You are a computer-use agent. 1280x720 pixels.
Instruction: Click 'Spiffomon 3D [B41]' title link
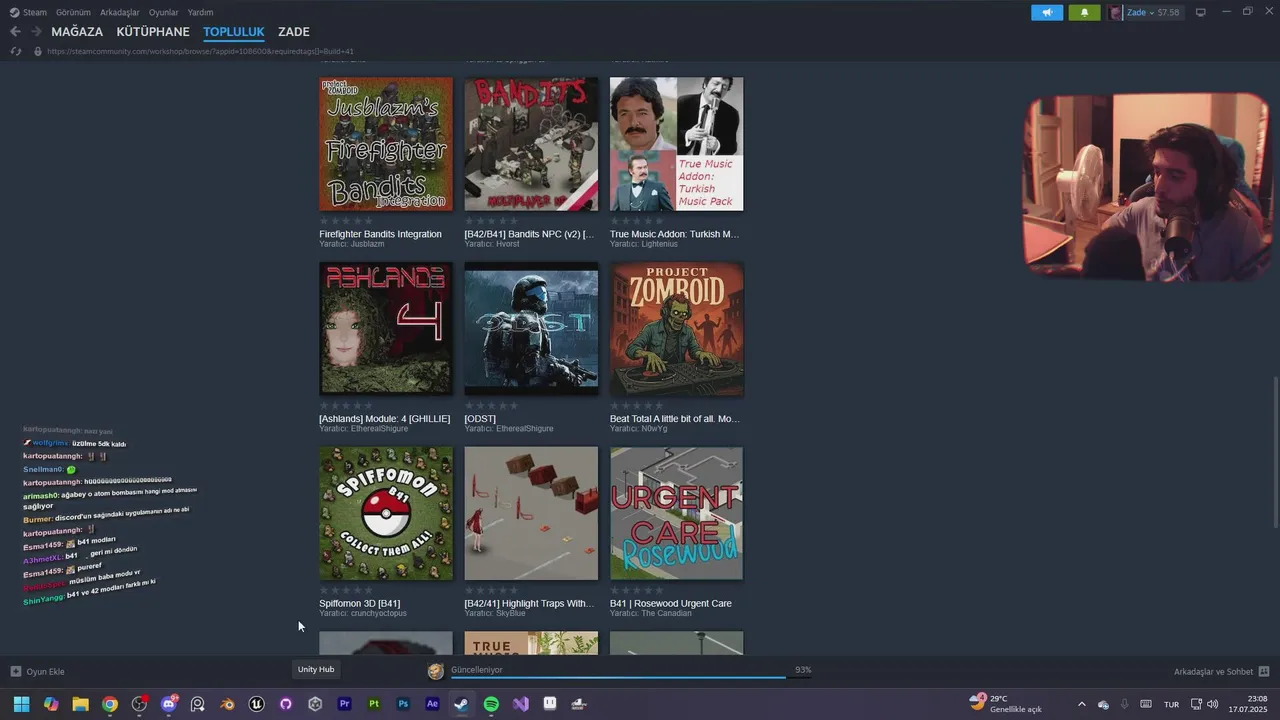(359, 604)
